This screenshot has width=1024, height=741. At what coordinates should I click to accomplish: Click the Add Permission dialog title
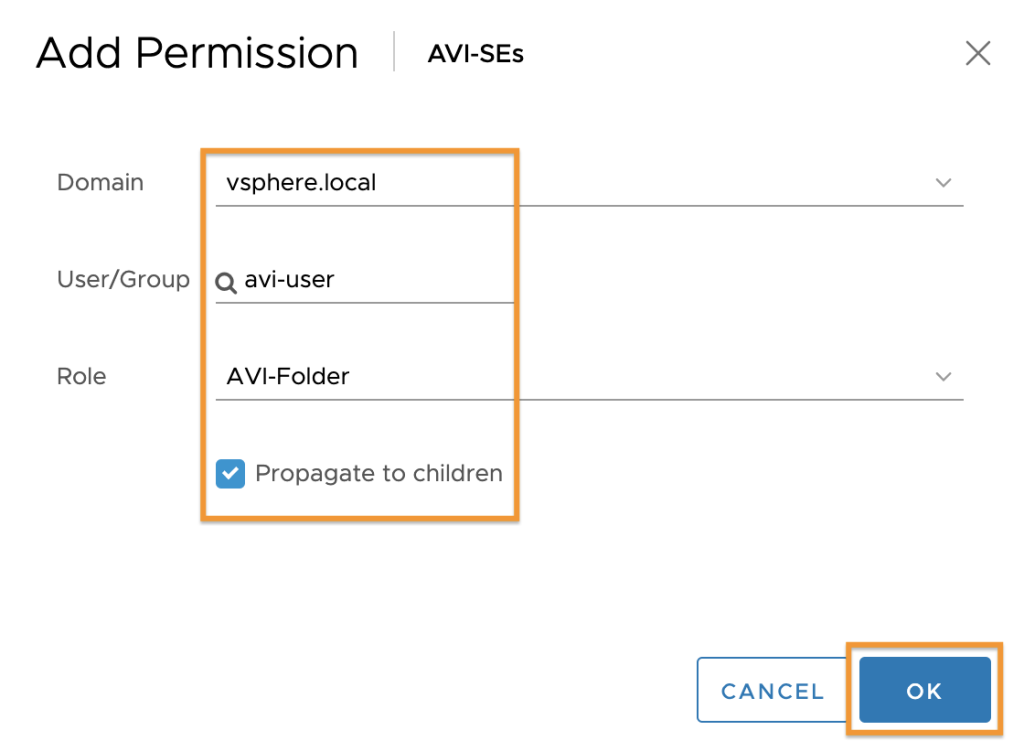197,53
